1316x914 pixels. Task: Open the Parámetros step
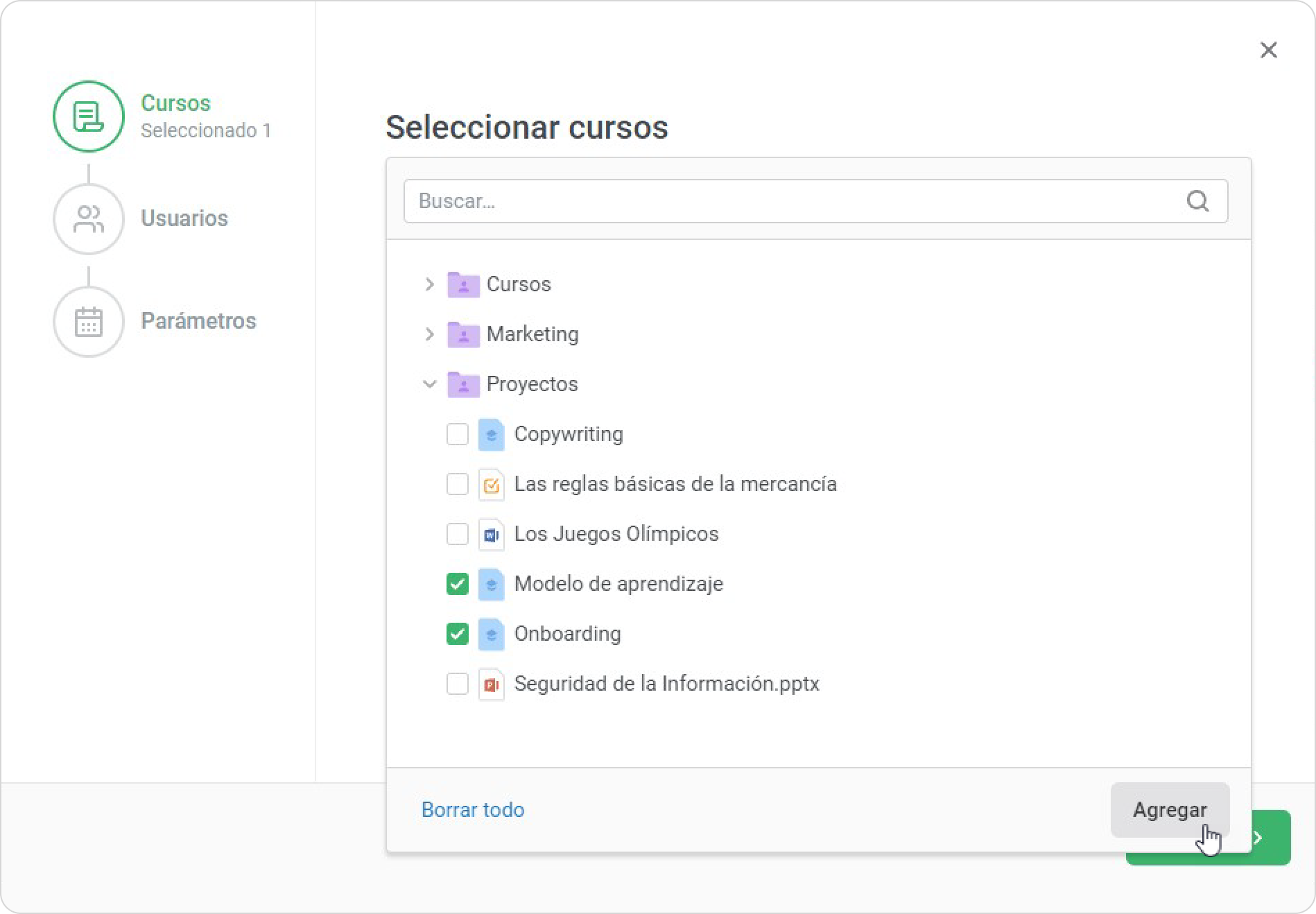[198, 321]
